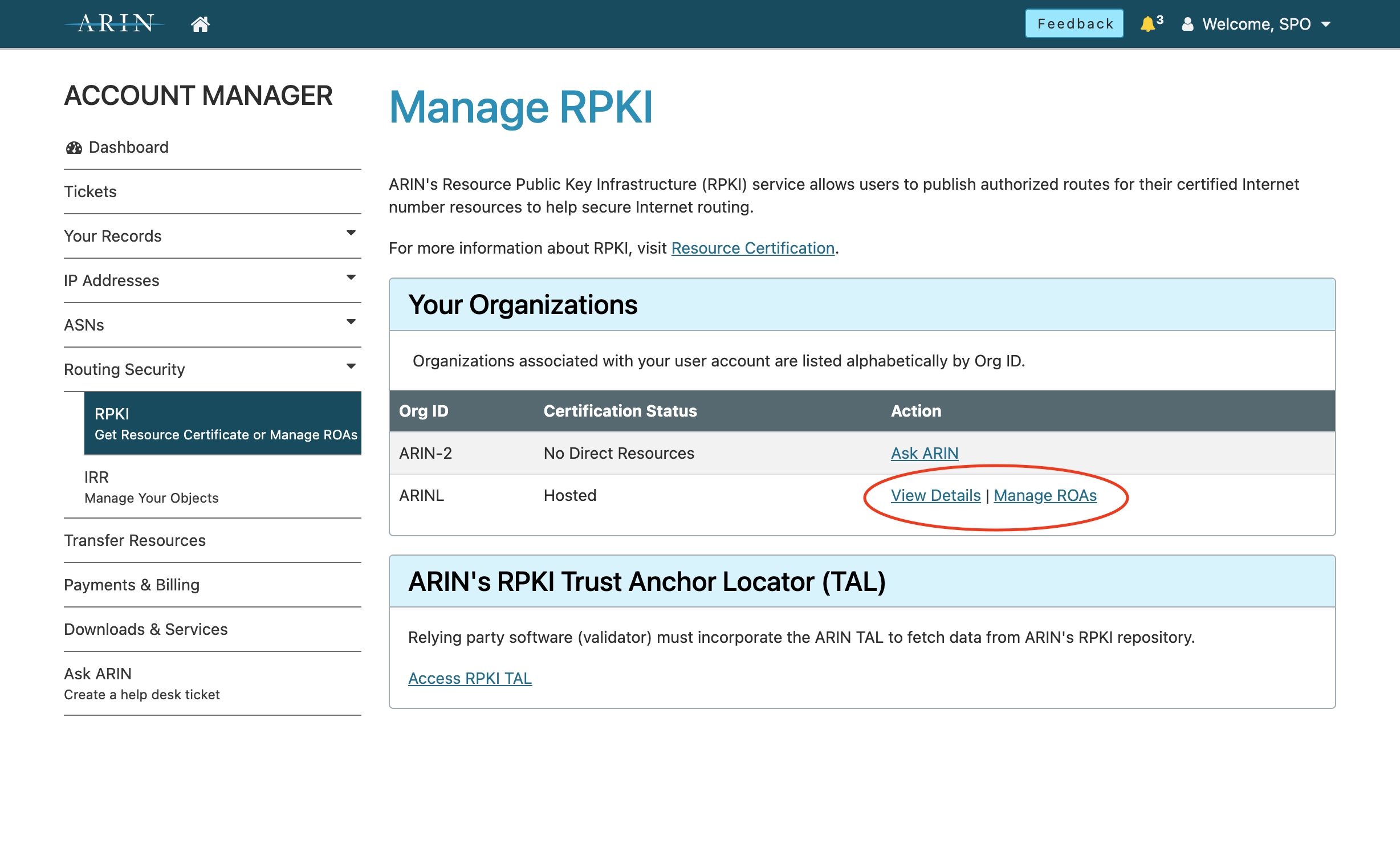Expand IP Addresses menu arrow
The image size is (1400, 848).
tap(351, 277)
